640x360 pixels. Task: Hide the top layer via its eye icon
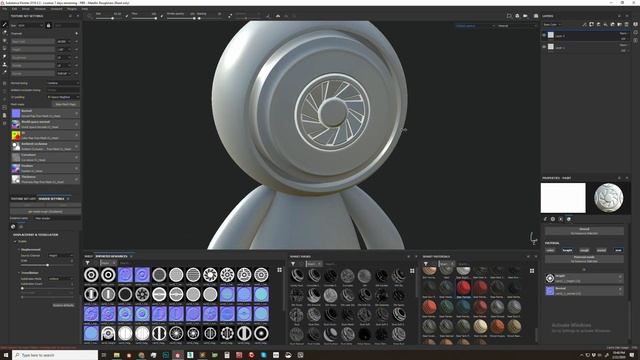tap(544, 36)
